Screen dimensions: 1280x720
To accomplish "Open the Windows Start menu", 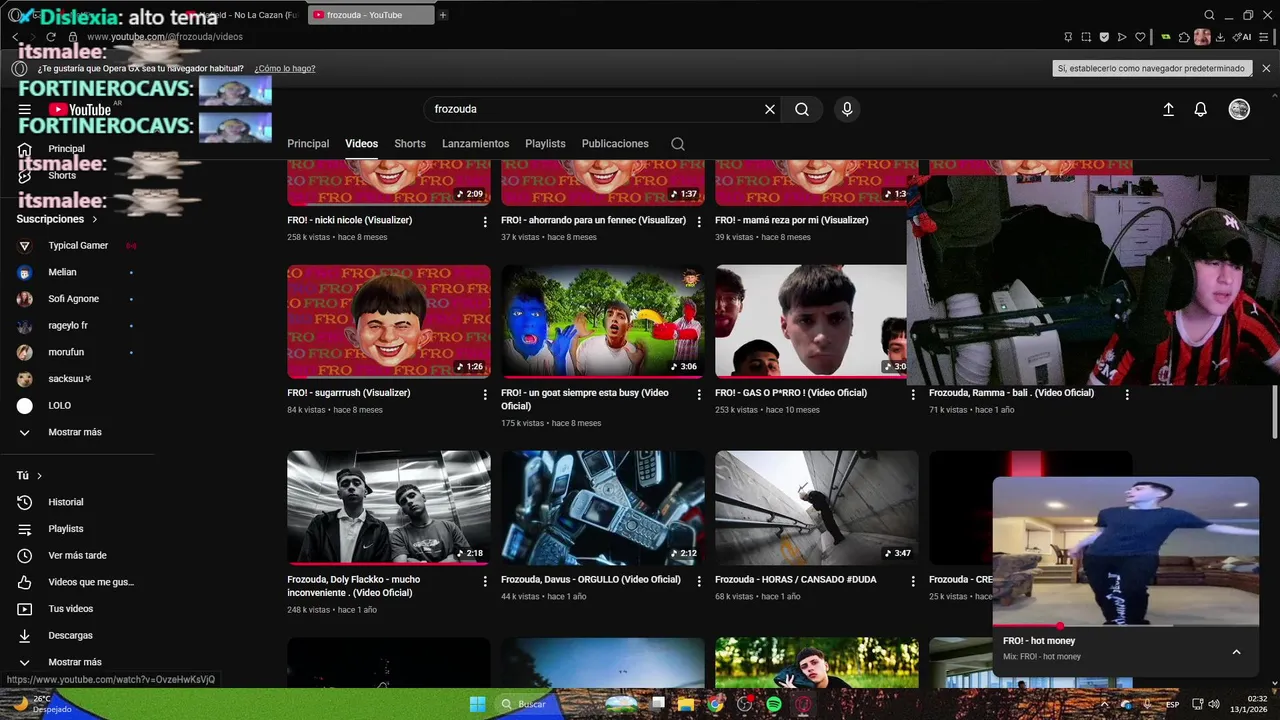I will pyautogui.click(x=478, y=704).
